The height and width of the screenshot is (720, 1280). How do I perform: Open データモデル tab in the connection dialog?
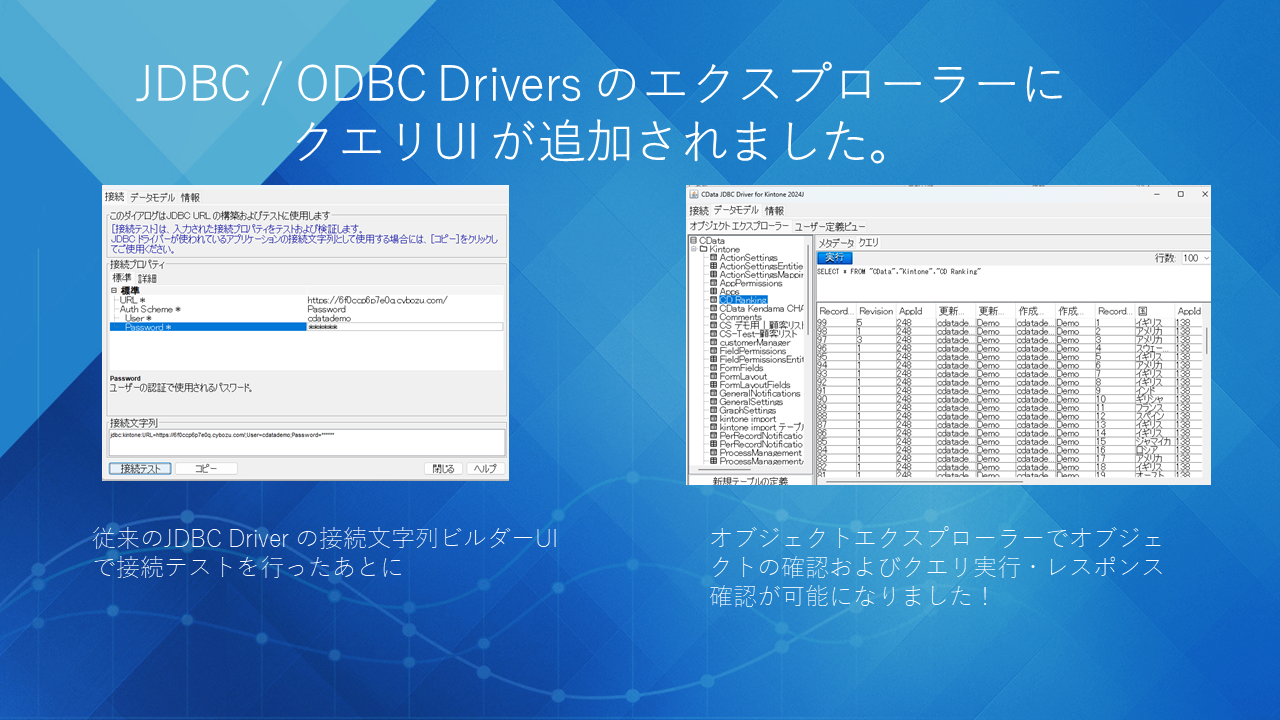152,197
